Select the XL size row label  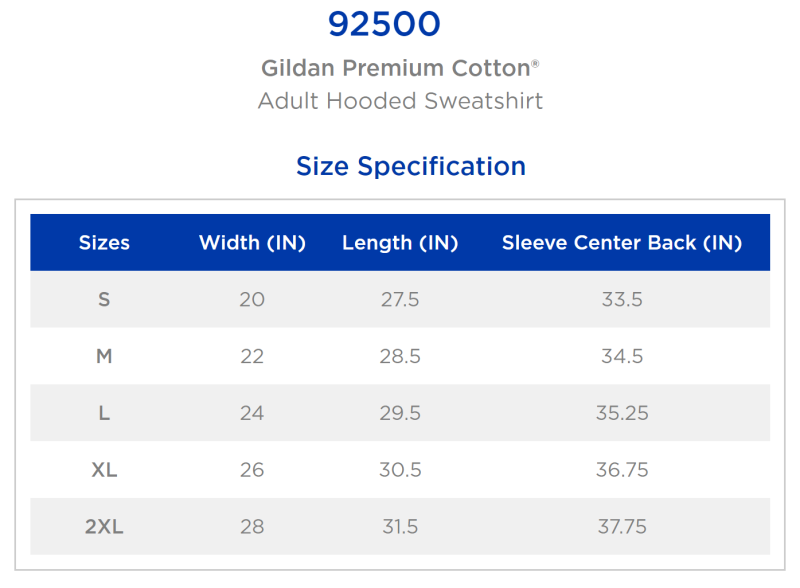[104, 470]
